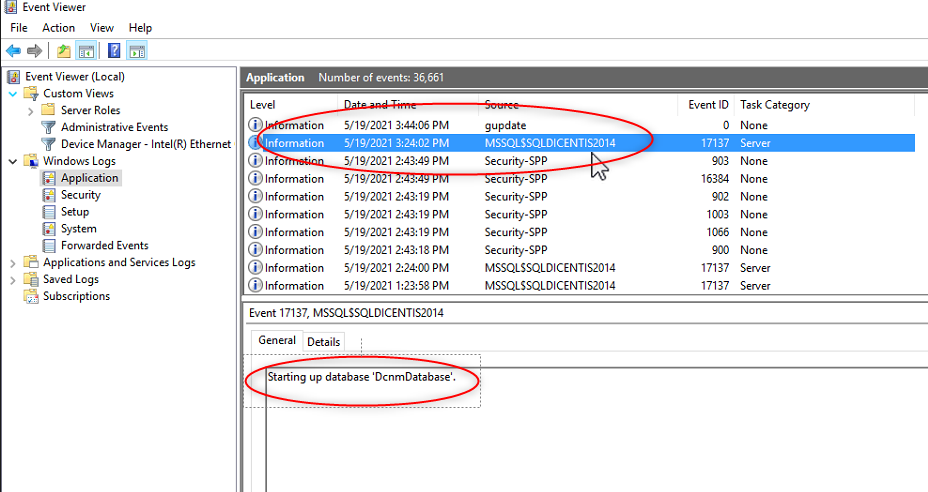Expand Applications and Services Logs node
Viewport: 928px width, 492px height.
(13, 263)
